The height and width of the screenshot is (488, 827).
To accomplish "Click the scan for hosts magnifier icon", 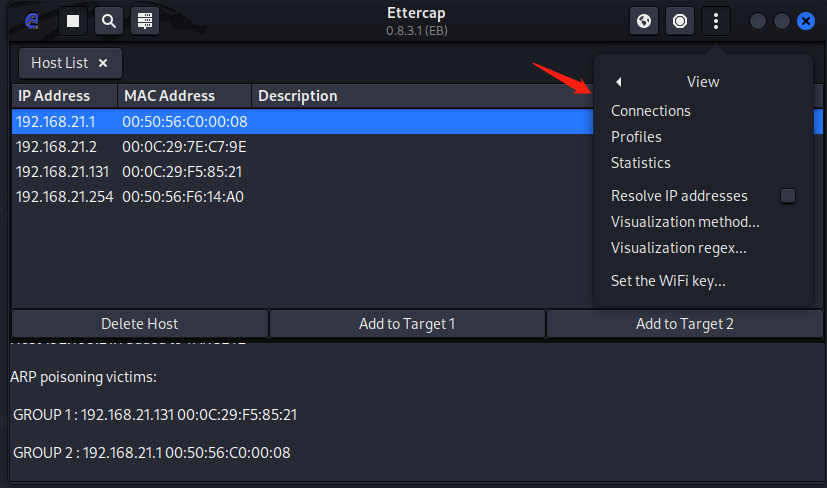I will [108, 21].
